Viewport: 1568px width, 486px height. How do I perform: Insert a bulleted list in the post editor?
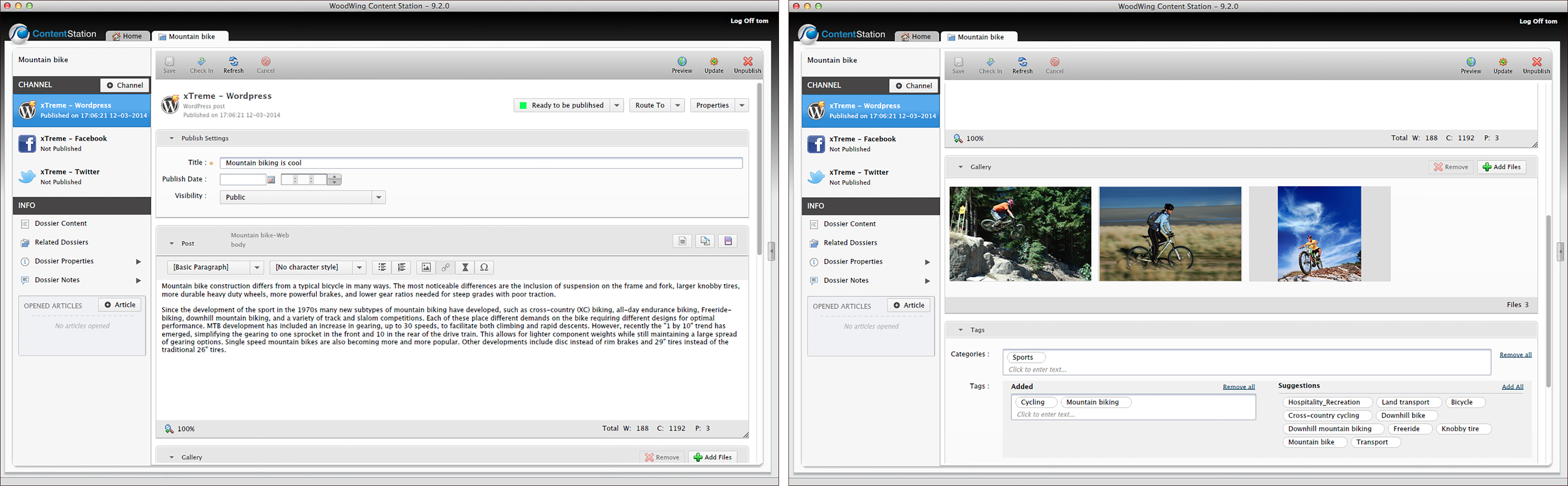tap(381, 268)
